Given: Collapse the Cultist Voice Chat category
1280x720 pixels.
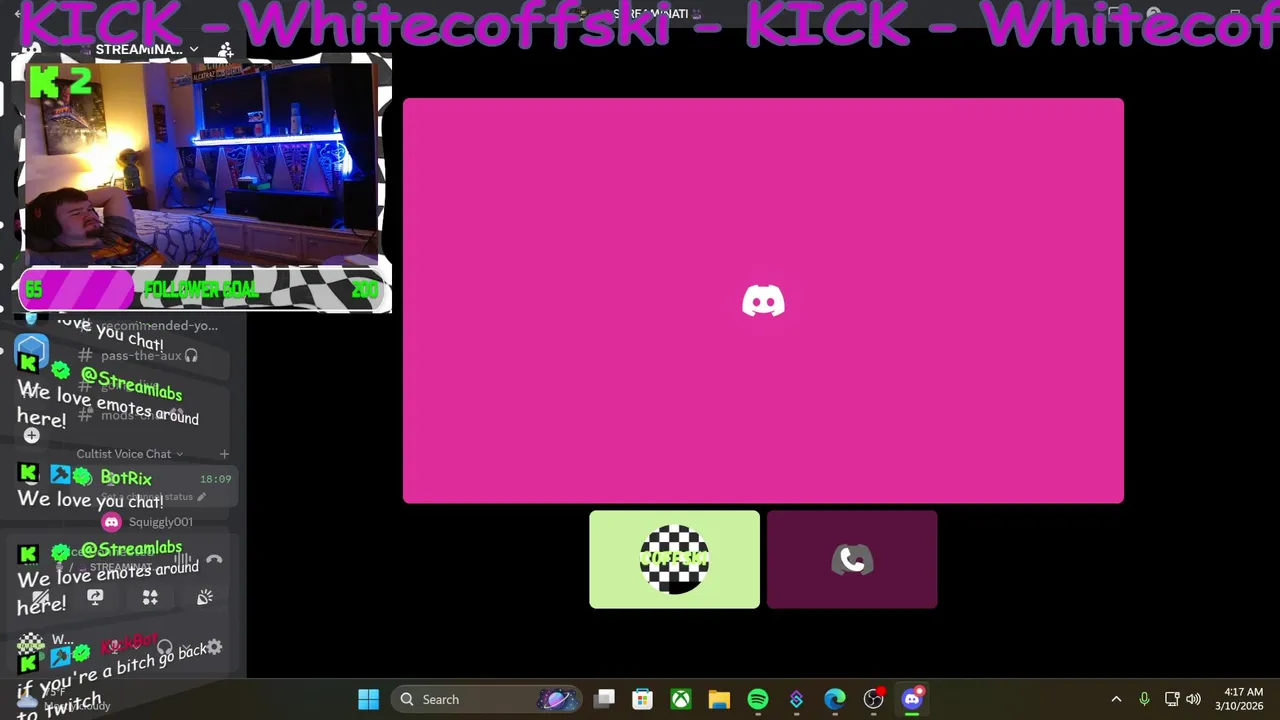Looking at the screenshot, I should [x=129, y=454].
